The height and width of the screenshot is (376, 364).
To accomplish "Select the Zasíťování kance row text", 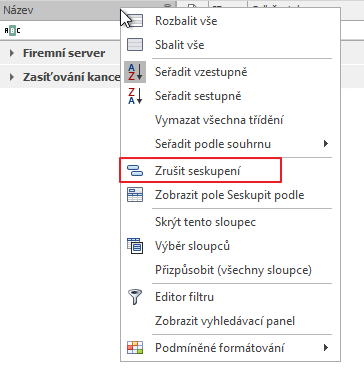I will 71,77.
